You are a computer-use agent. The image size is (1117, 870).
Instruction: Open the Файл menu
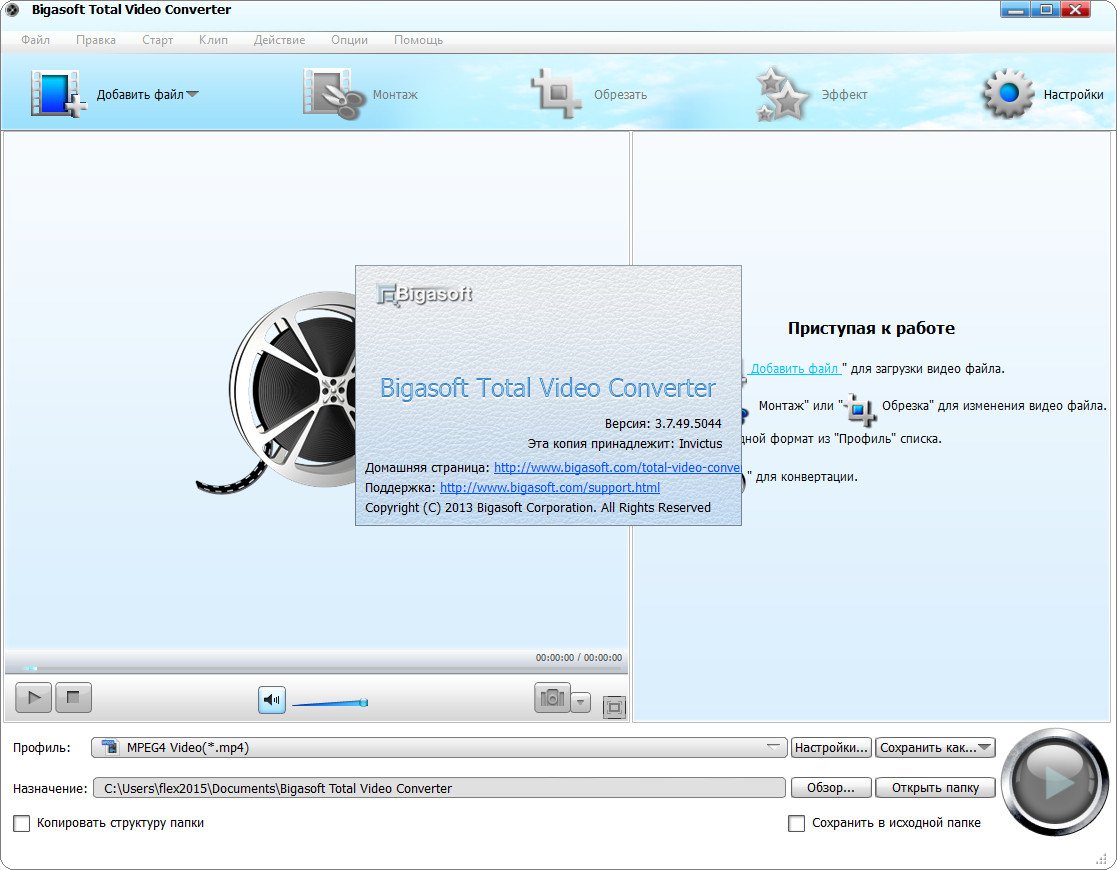(x=35, y=40)
